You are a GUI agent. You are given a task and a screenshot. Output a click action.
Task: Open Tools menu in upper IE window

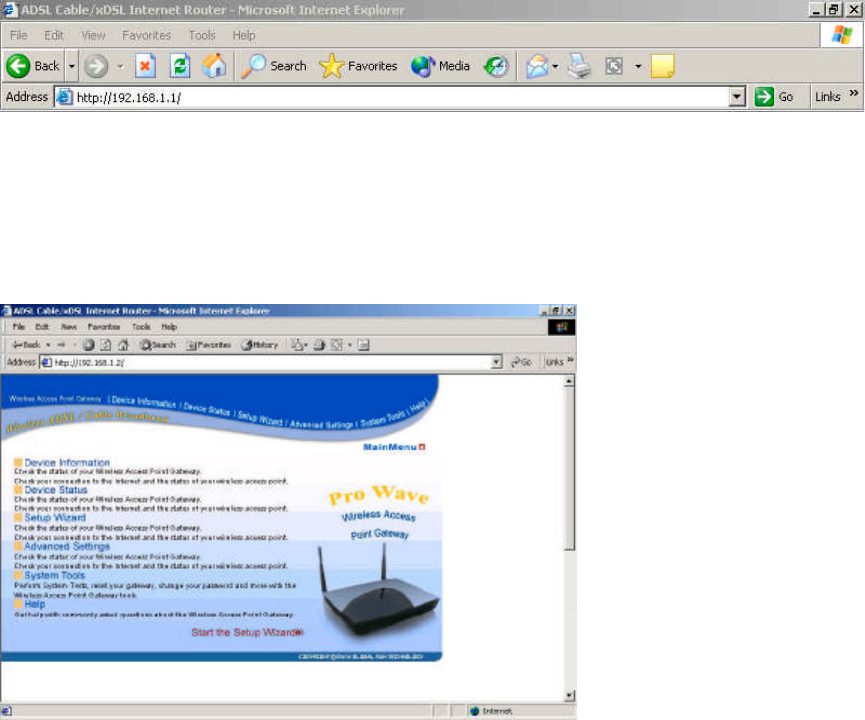tap(202, 35)
